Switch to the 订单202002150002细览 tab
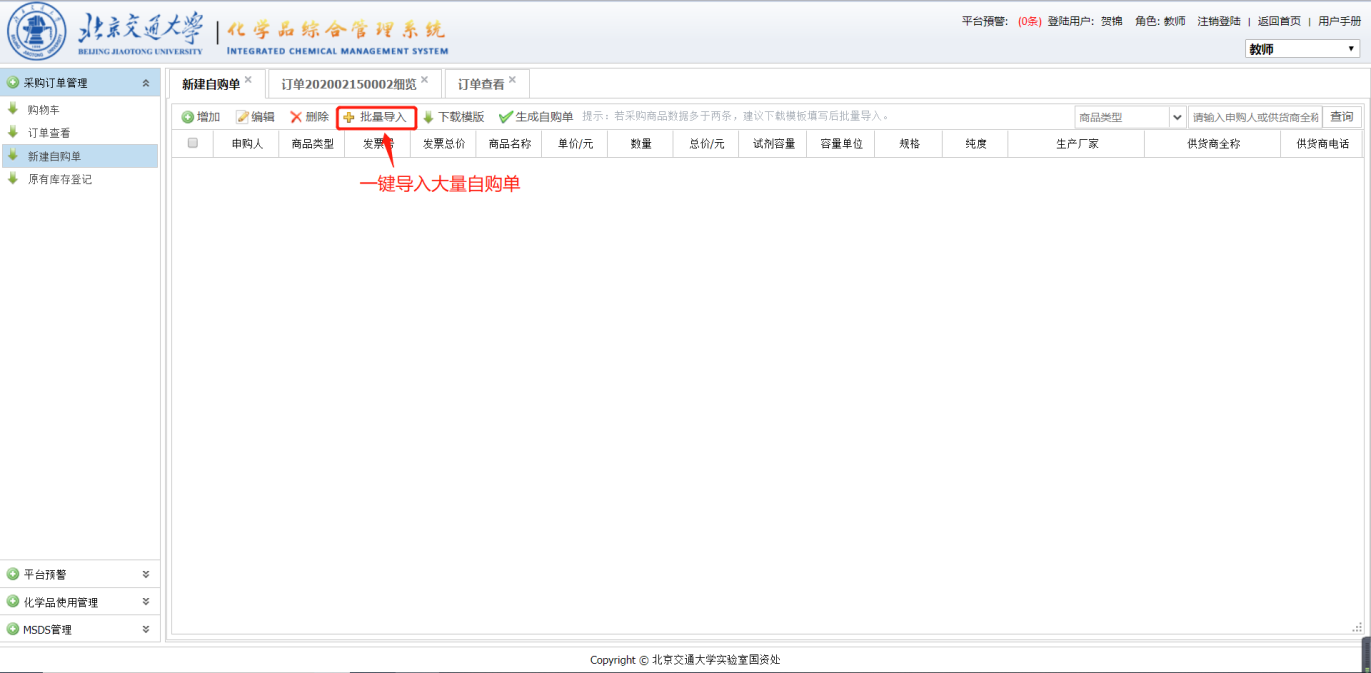The image size is (1371, 673). (348, 84)
